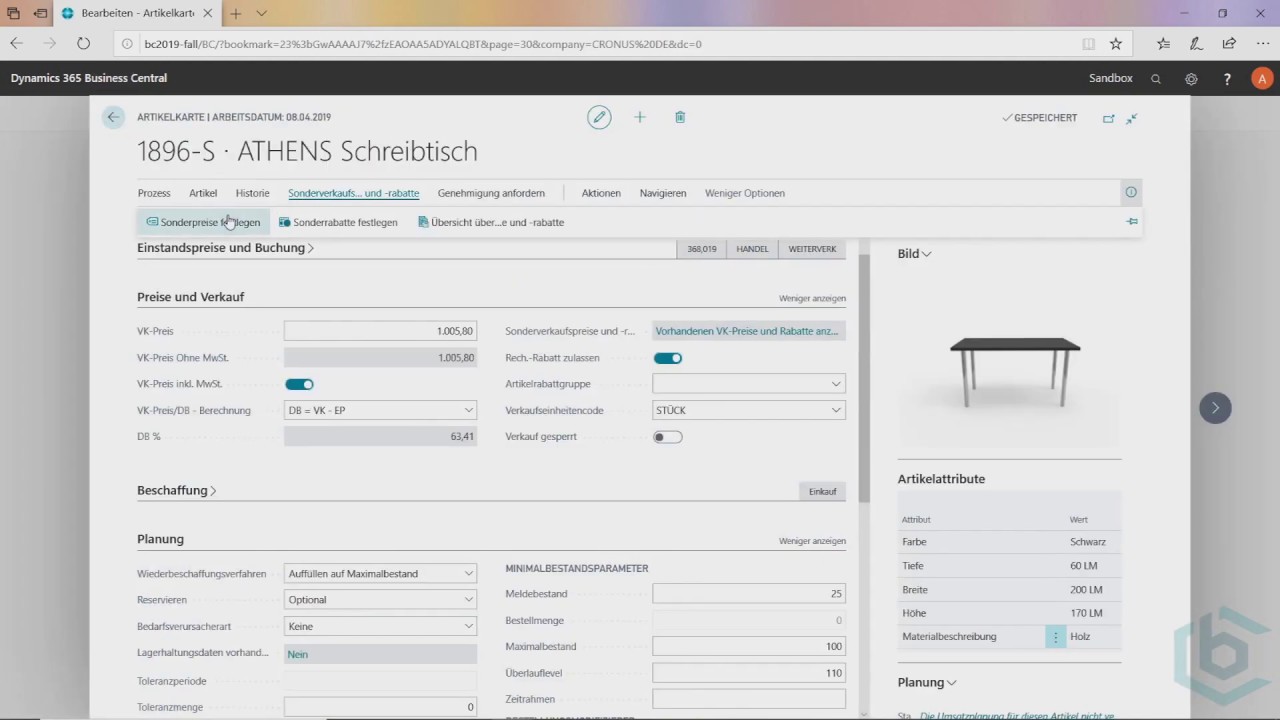Click Weniger anzeigen in the Planung section
1280x720 pixels.
tap(812, 541)
